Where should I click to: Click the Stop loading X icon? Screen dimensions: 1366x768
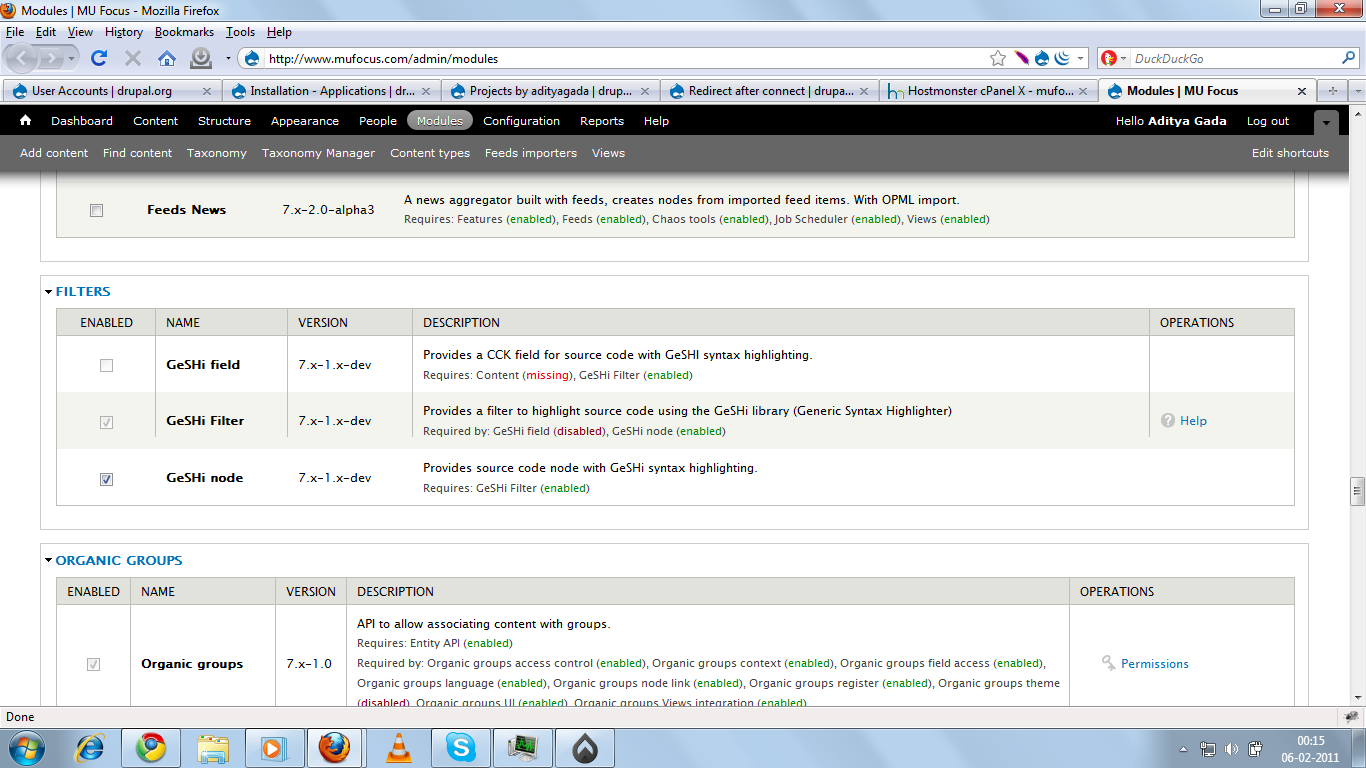[x=133, y=58]
